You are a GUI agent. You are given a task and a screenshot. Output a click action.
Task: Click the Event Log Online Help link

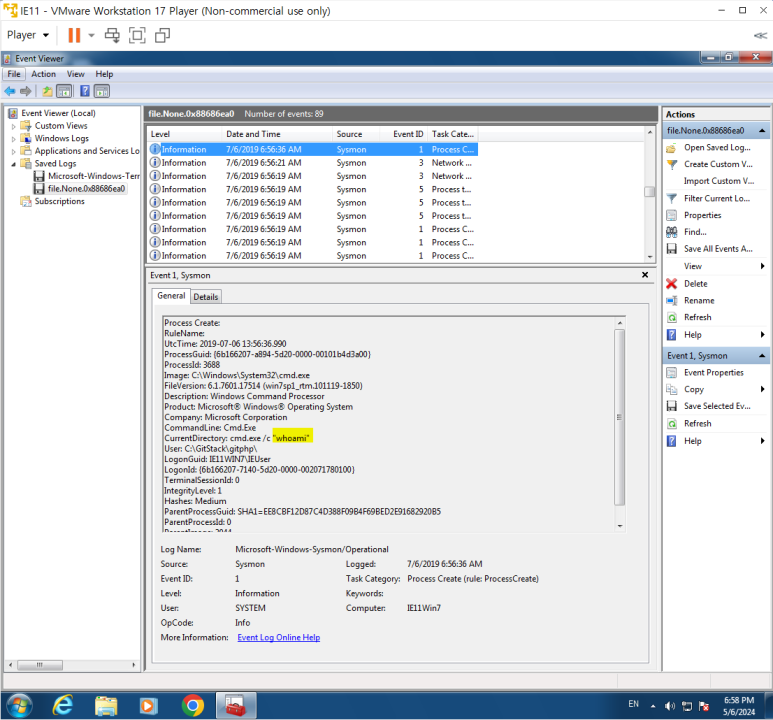point(279,637)
